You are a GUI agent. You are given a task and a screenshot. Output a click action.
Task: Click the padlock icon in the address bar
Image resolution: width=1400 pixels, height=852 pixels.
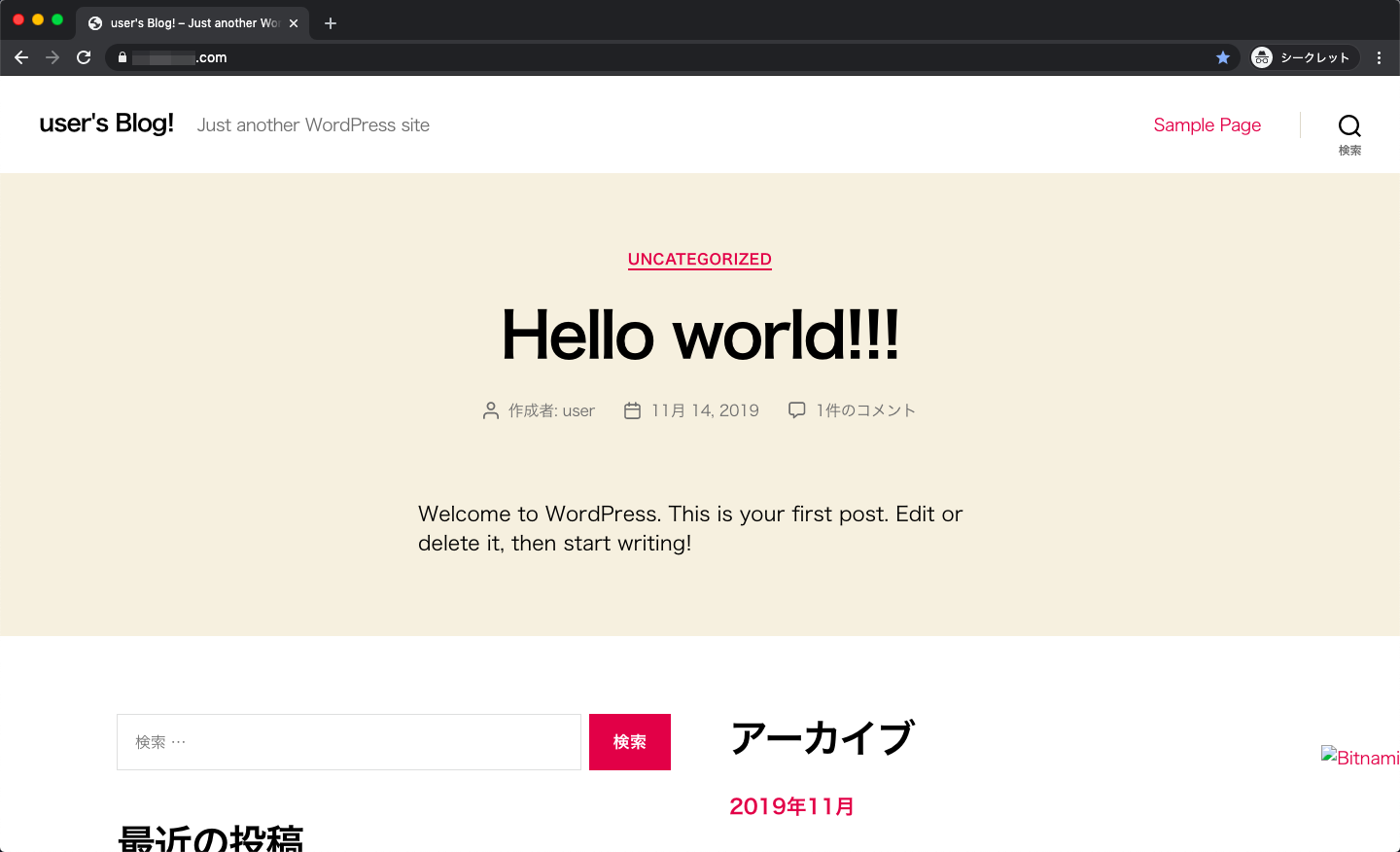coord(122,57)
